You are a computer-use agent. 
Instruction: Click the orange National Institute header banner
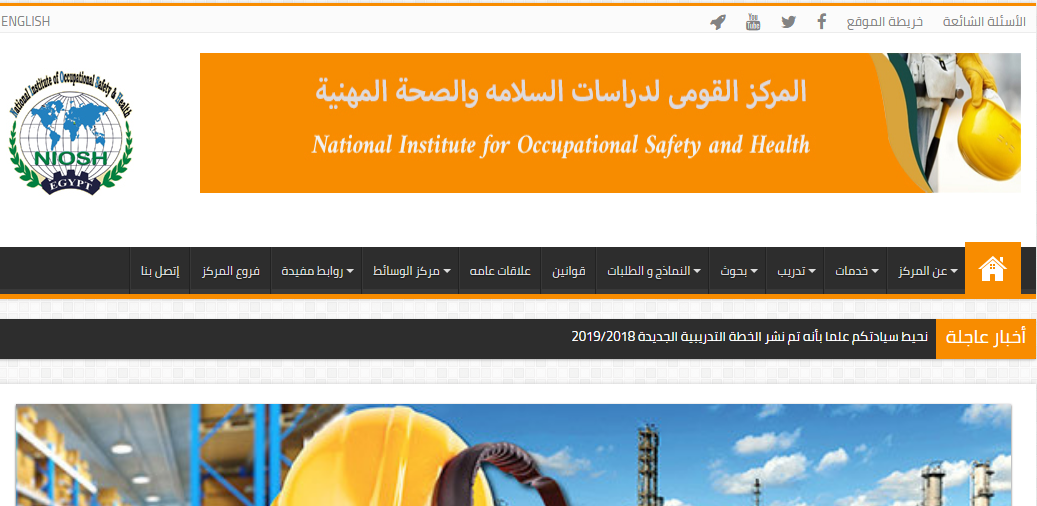coord(560,123)
